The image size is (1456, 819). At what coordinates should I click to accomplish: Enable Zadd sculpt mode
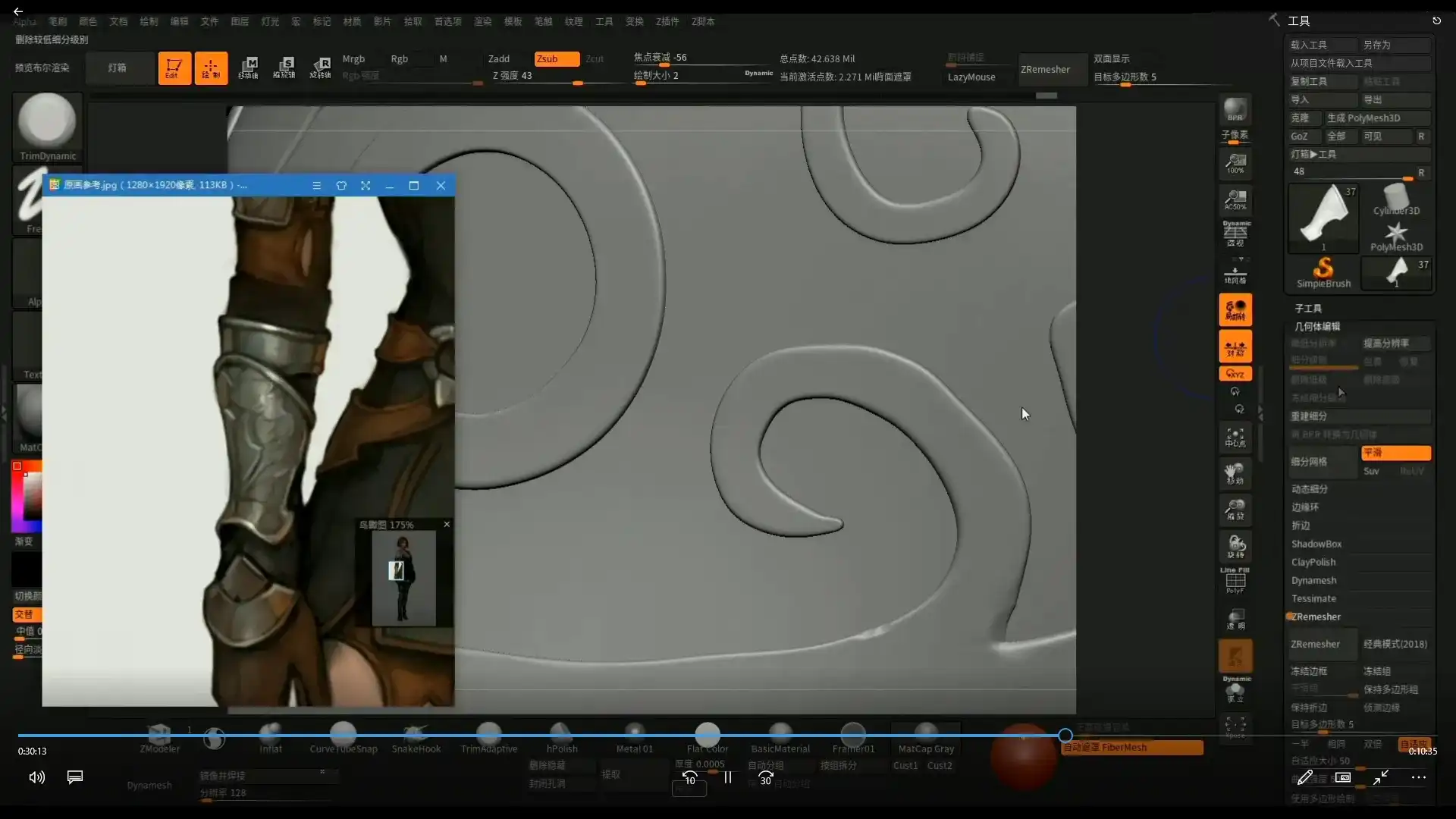[499, 59]
